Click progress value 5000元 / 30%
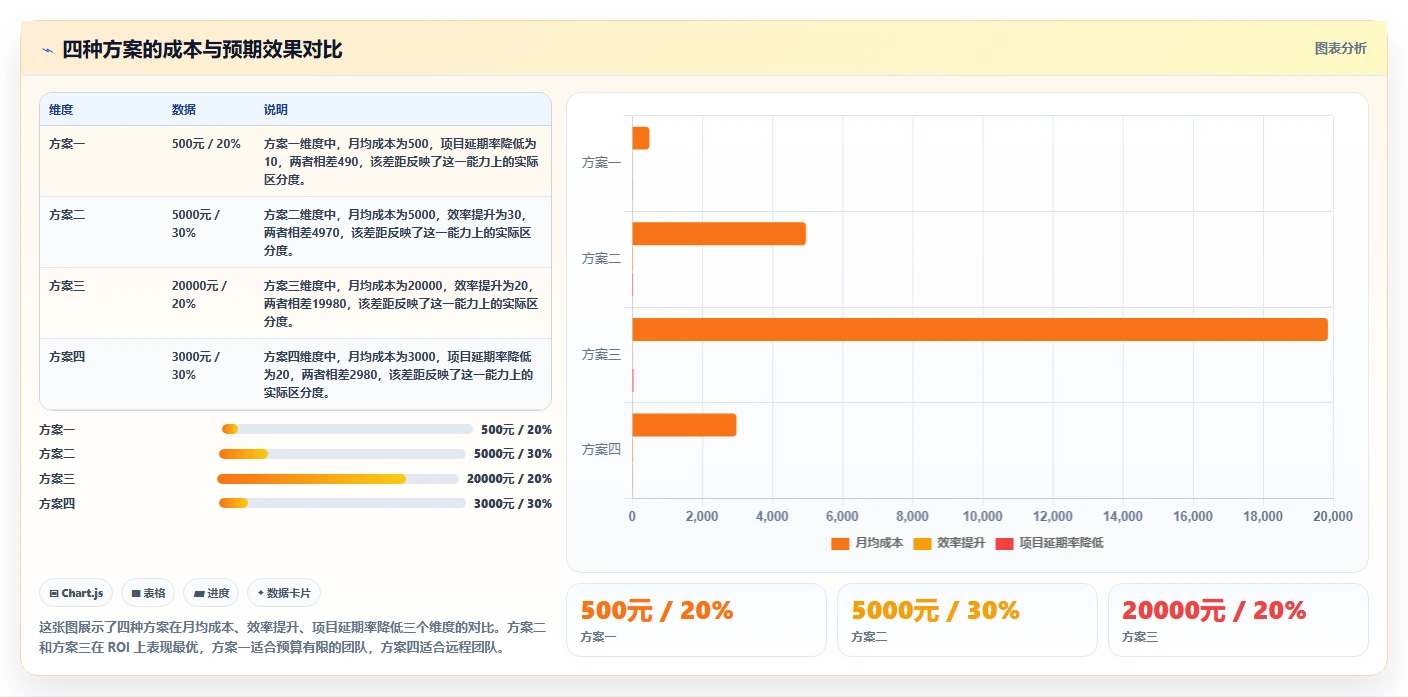The height and width of the screenshot is (697, 1408). pos(513,454)
